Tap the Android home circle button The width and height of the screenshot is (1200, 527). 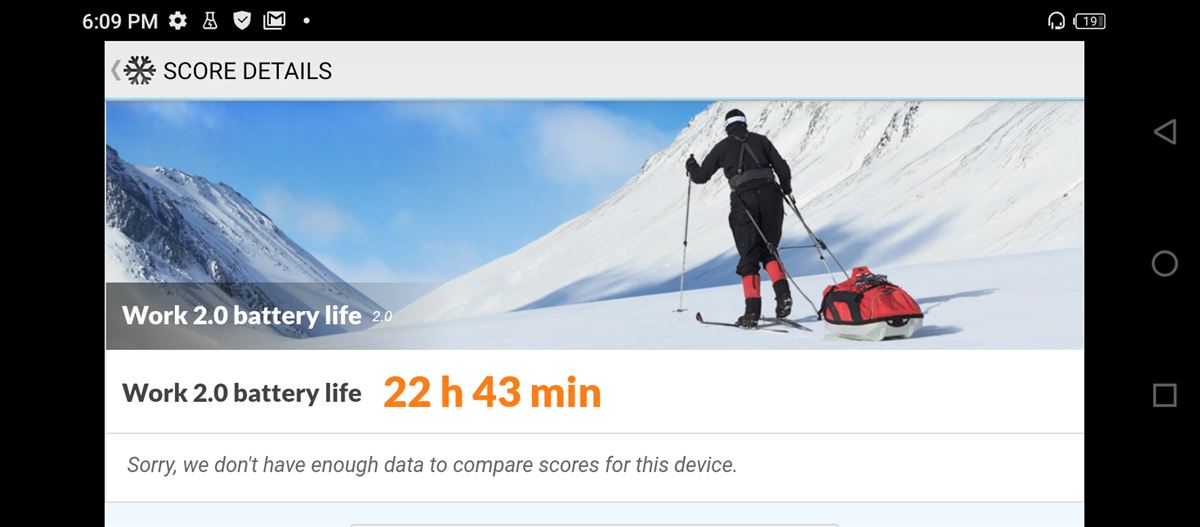coord(1164,263)
